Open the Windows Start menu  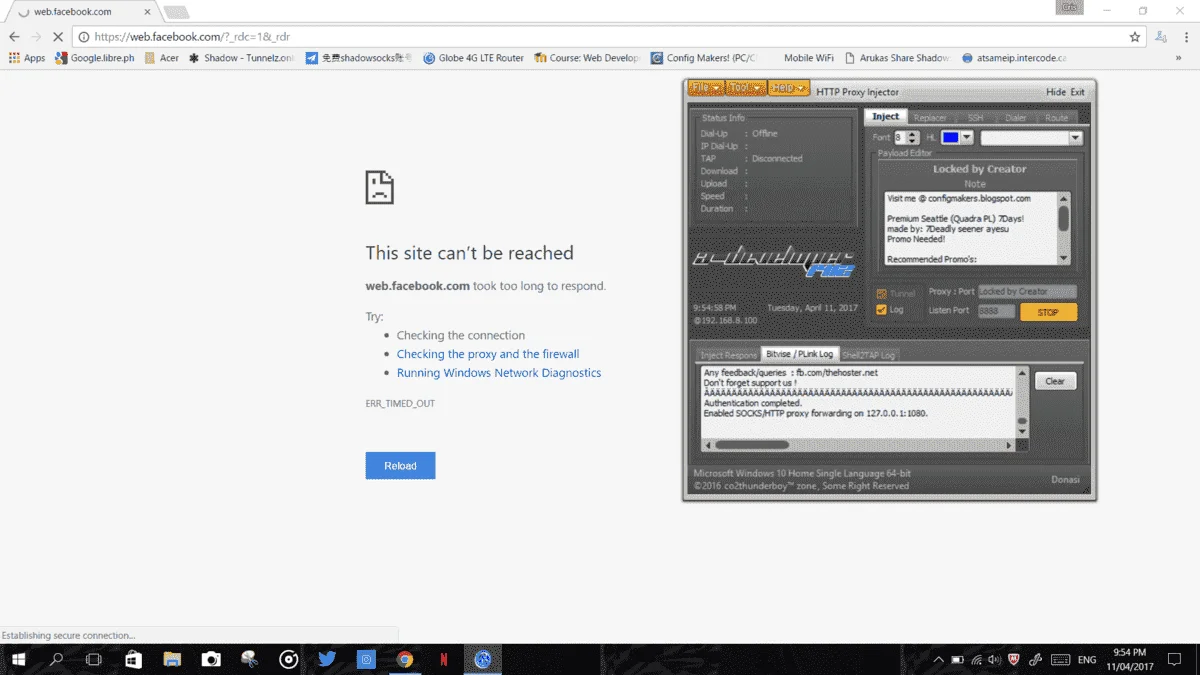click(x=18, y=659)
